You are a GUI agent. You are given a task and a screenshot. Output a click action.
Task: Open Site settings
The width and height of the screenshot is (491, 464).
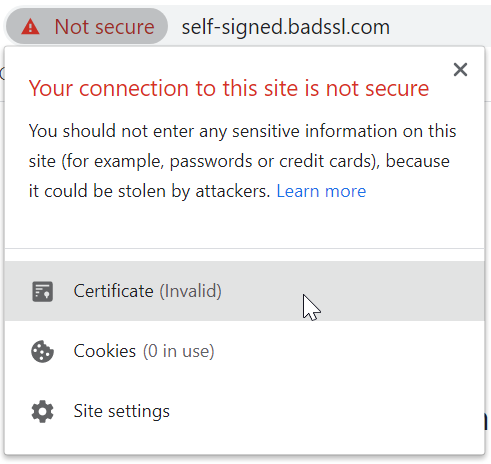244,411
